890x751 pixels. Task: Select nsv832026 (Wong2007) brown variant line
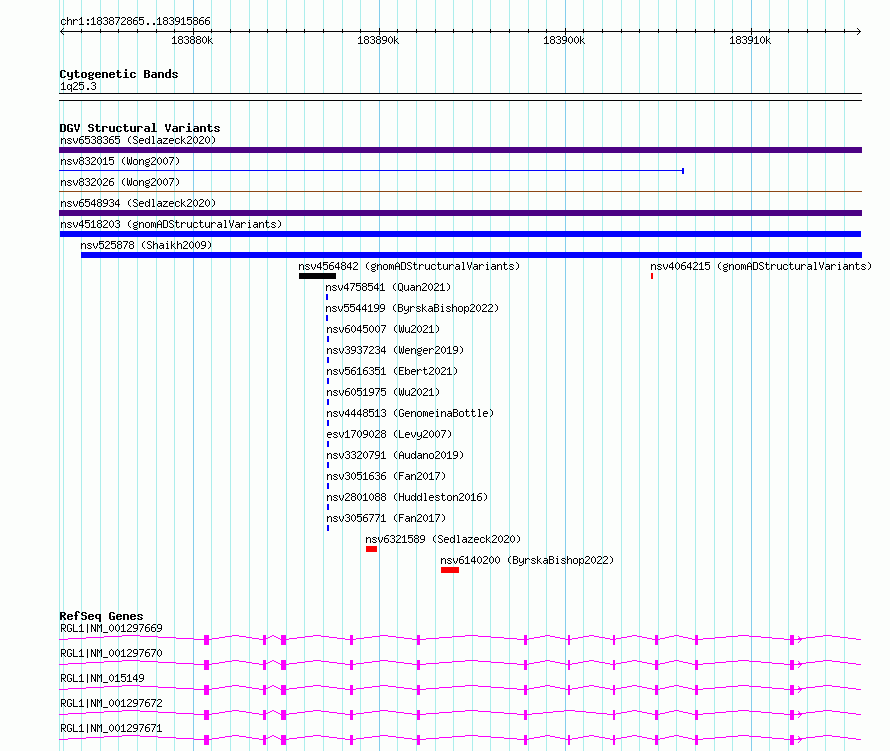(460, 191)
